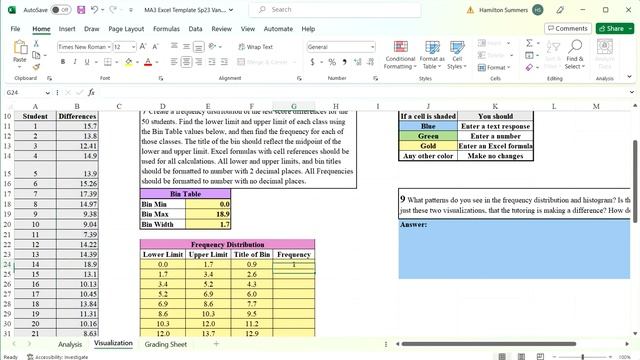Image resolution: width=640 pixels, height=360 pixels.
Task: Click the Decrease Decimal icon
Action: click(x=371, y=62)
